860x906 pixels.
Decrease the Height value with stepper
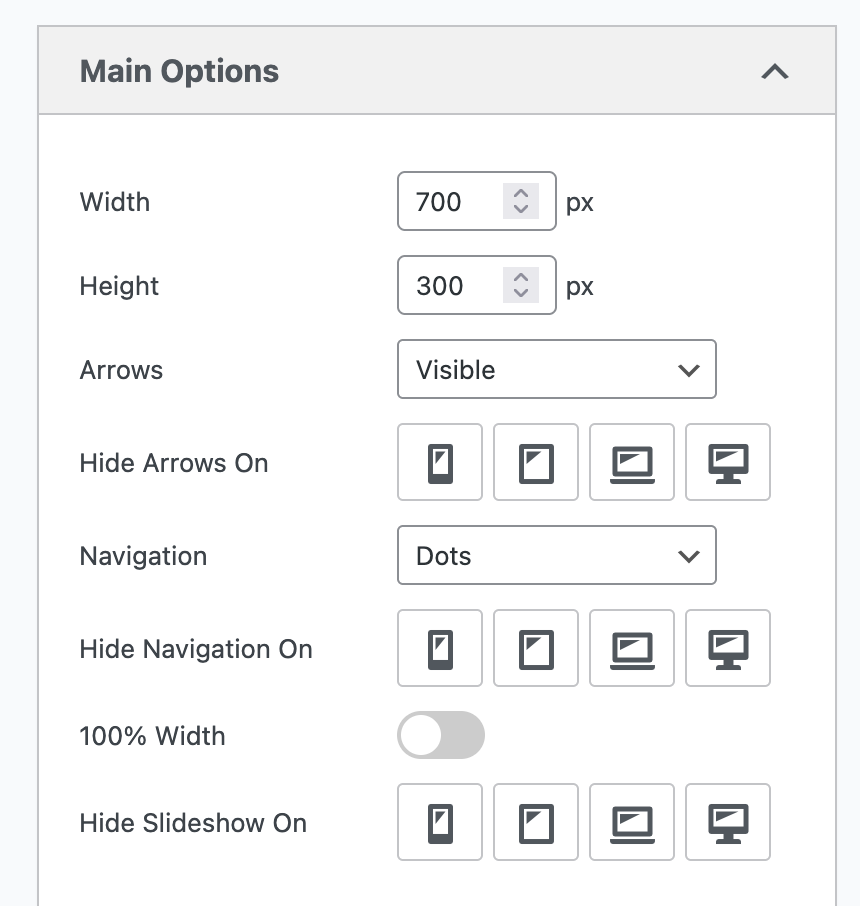coord(520,292)
